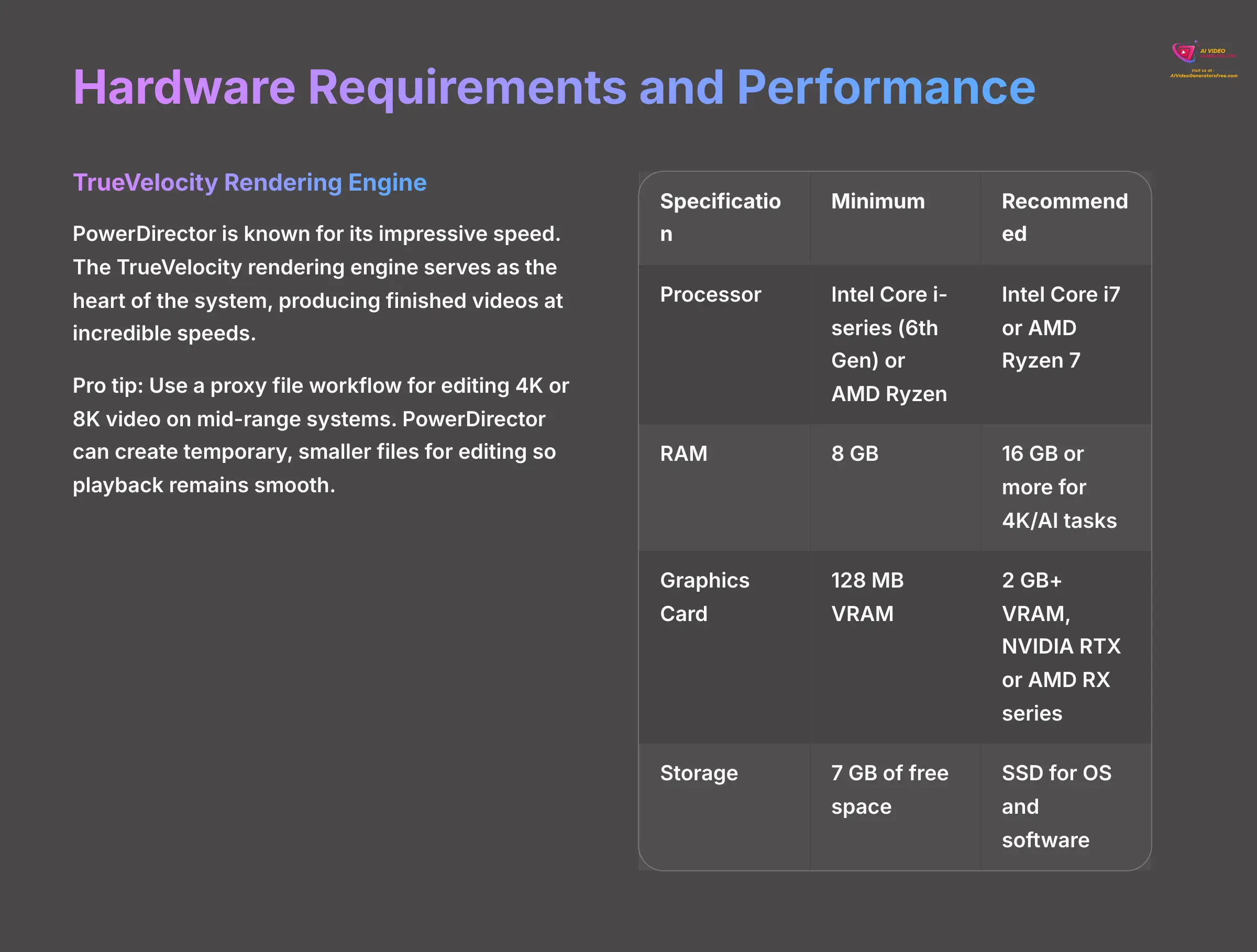Select the 'Pro tip' paragraph about proxy files

tap(321, 435)
